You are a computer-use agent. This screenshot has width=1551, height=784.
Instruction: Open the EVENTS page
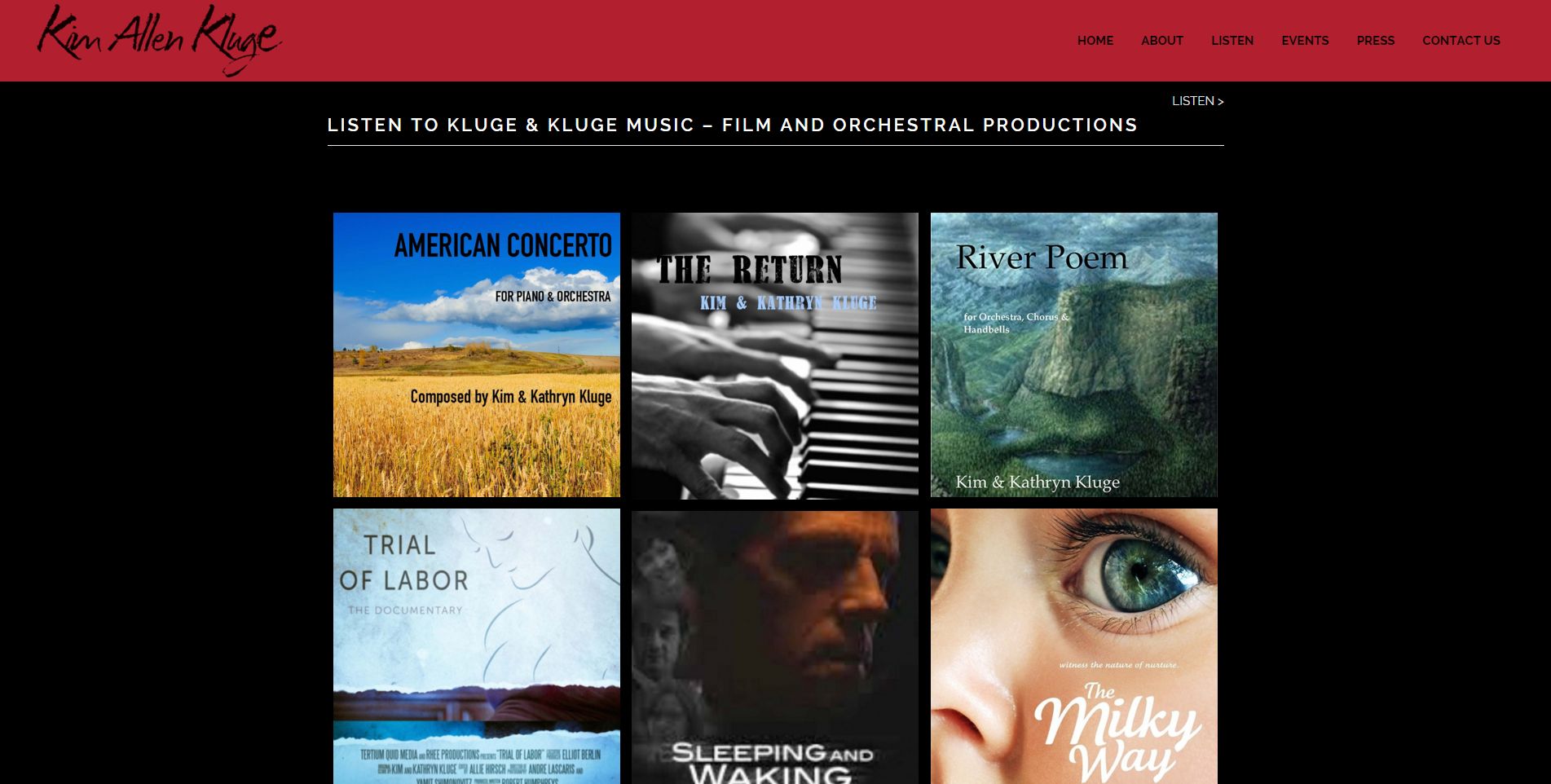(1305, 41)
